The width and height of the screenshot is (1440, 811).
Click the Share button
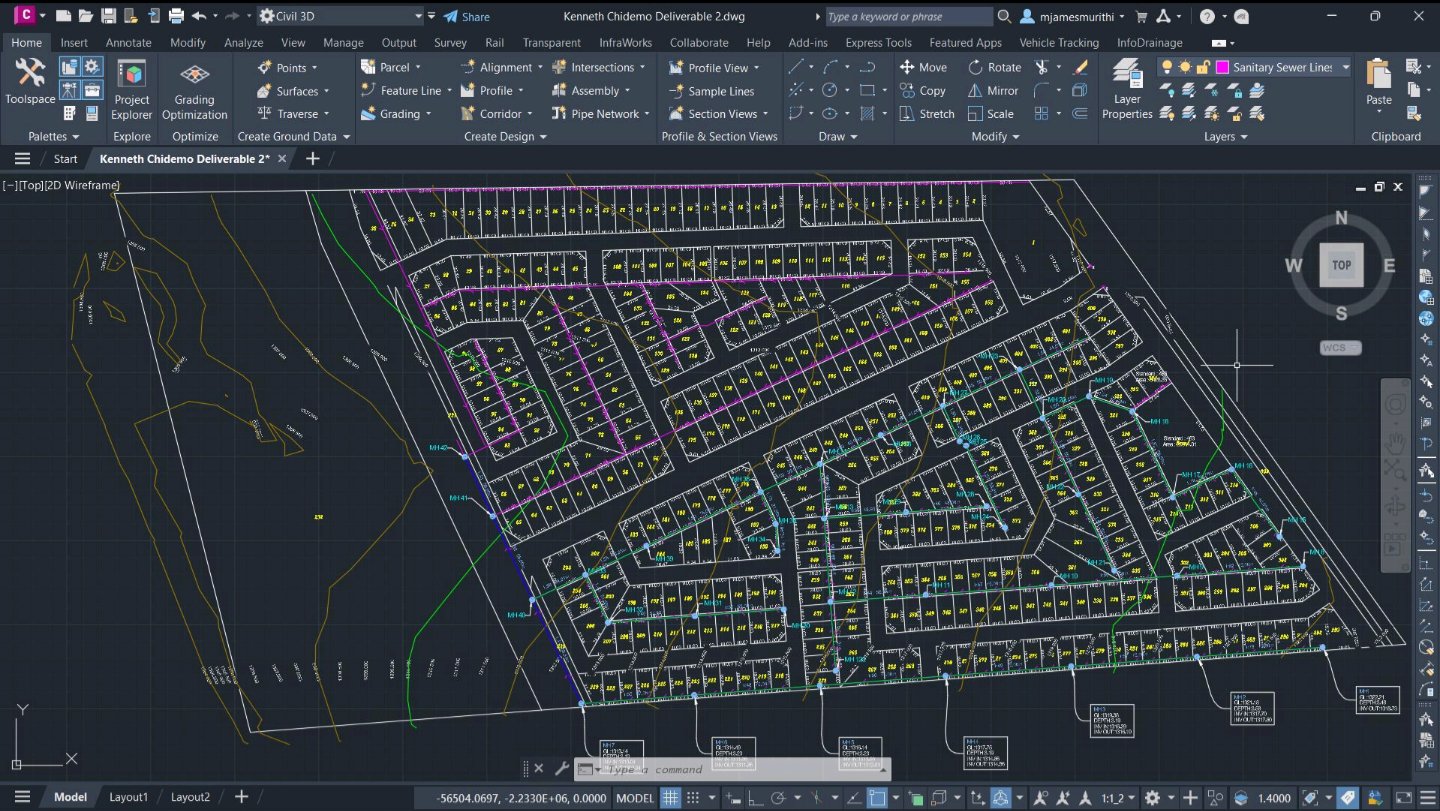[x=467, y=16]
